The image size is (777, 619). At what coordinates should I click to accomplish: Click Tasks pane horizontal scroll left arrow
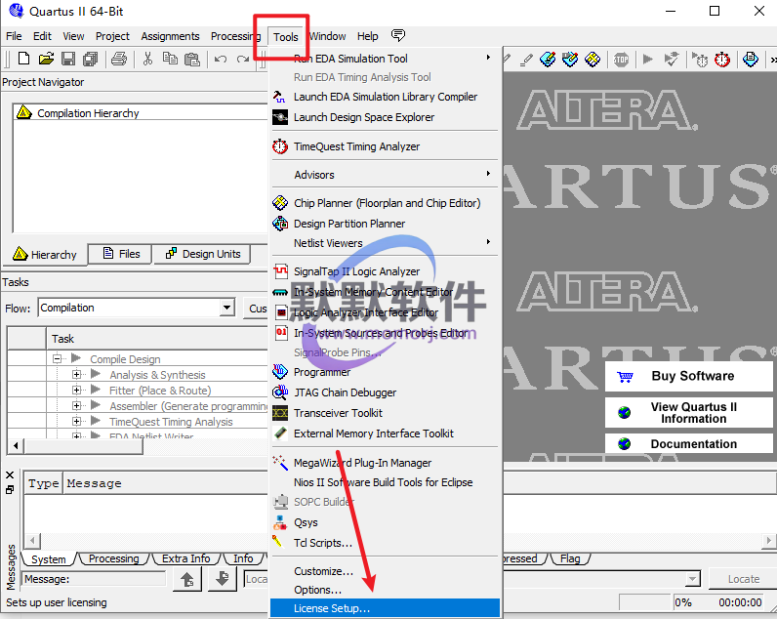point(16,446)
